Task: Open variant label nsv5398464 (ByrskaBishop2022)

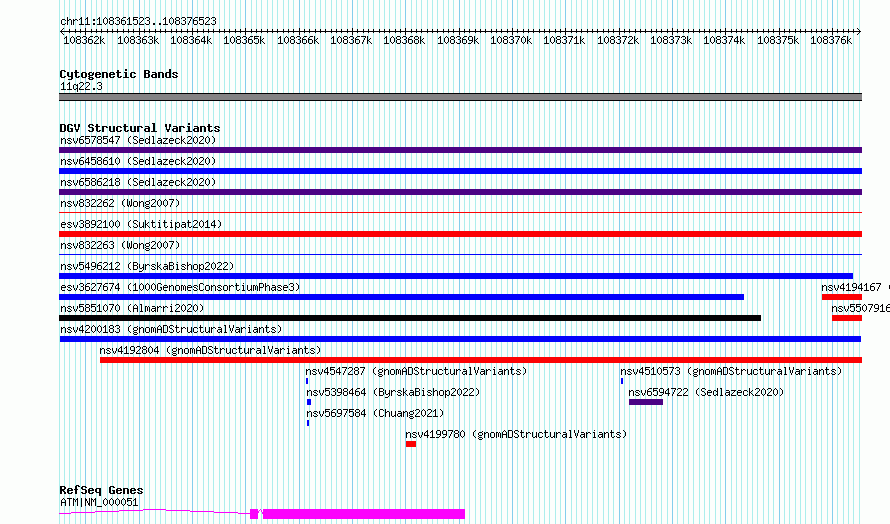Action: (x=393, y=392)
